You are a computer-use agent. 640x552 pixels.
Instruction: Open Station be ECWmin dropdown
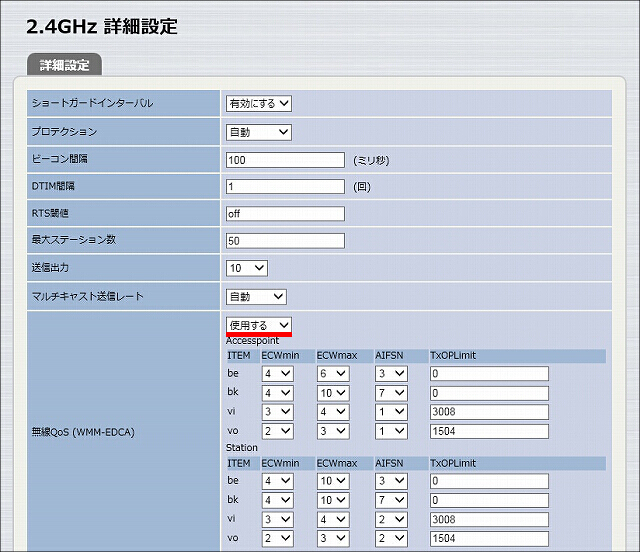[278, 481]
